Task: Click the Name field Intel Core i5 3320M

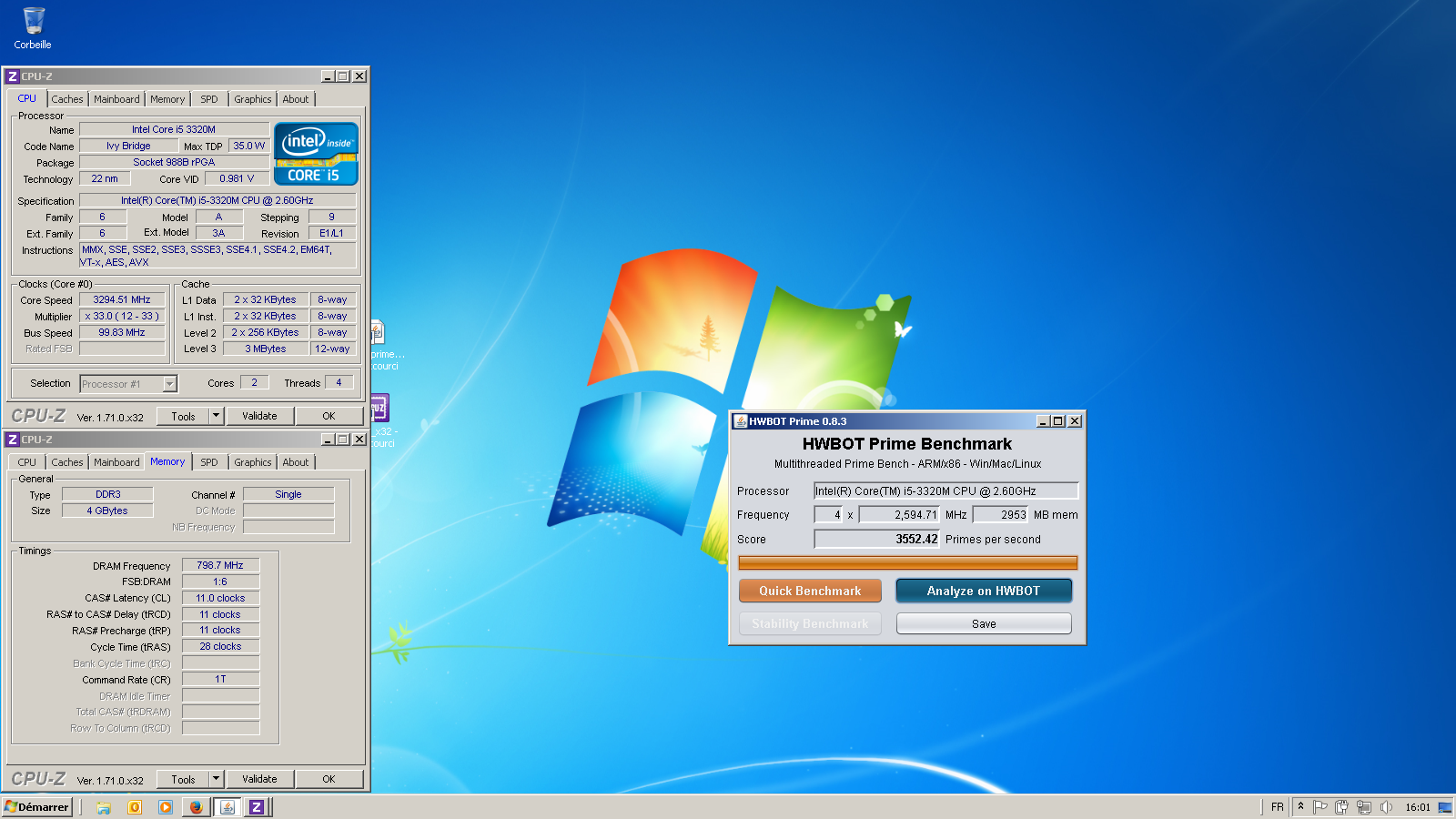Action: tap(174, 129)
